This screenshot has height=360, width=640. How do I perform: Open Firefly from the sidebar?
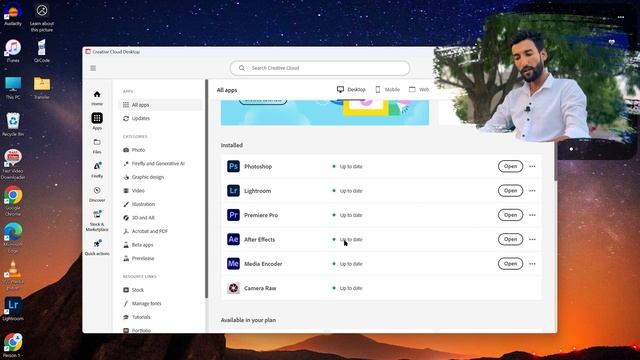tap(97, 170)
